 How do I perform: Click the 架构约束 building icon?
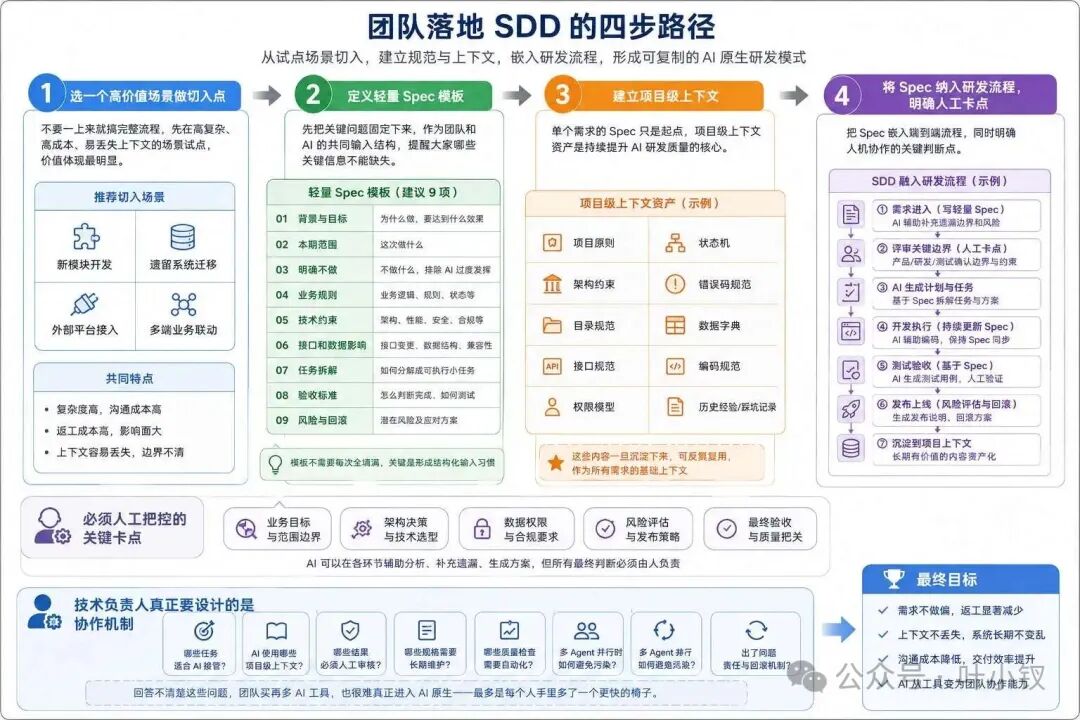pyautogui.click(x=552, y=284)
